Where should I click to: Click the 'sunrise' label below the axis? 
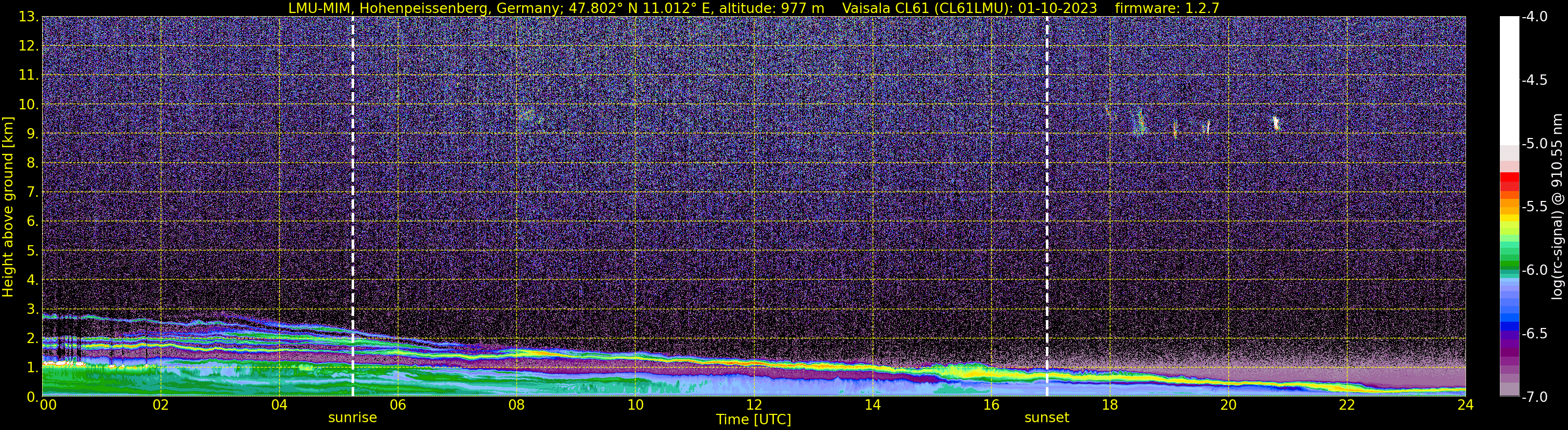point(353,418)
